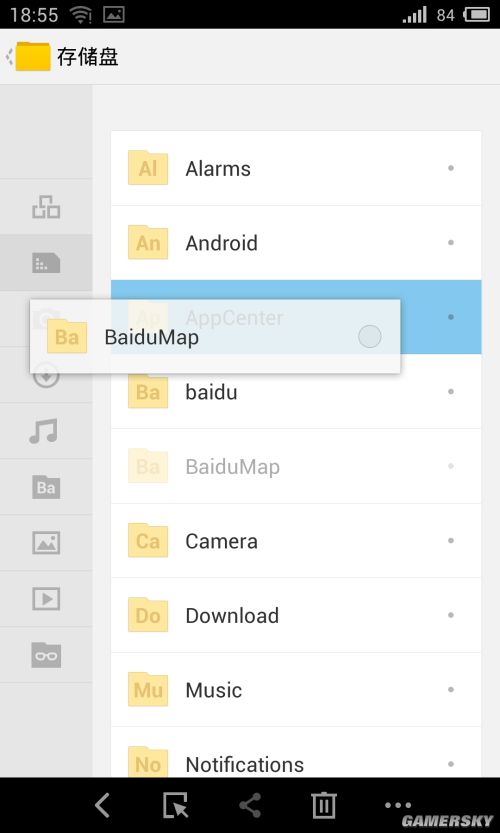The image size is (500, 833).
Task: Open the Ba shortcut in sidebar
Action: pyautogui.click(x=46, y=487)
